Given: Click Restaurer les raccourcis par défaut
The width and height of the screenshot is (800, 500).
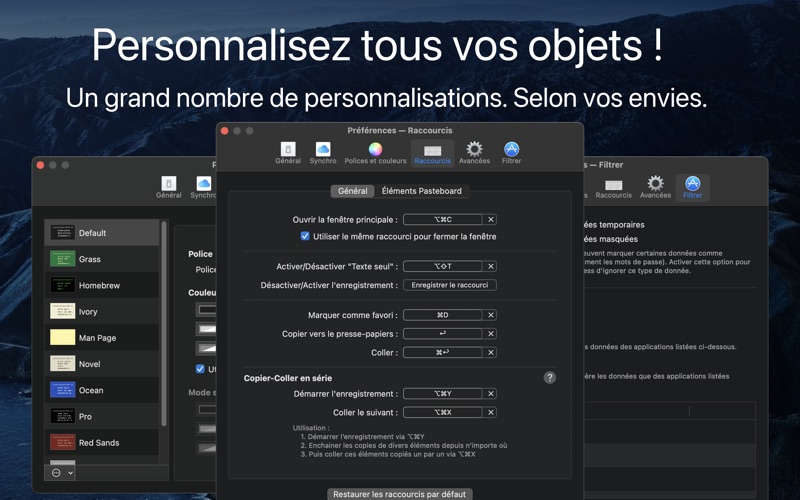Looking at the screenshot, I should pyautogui.click(x=399, y=494).
